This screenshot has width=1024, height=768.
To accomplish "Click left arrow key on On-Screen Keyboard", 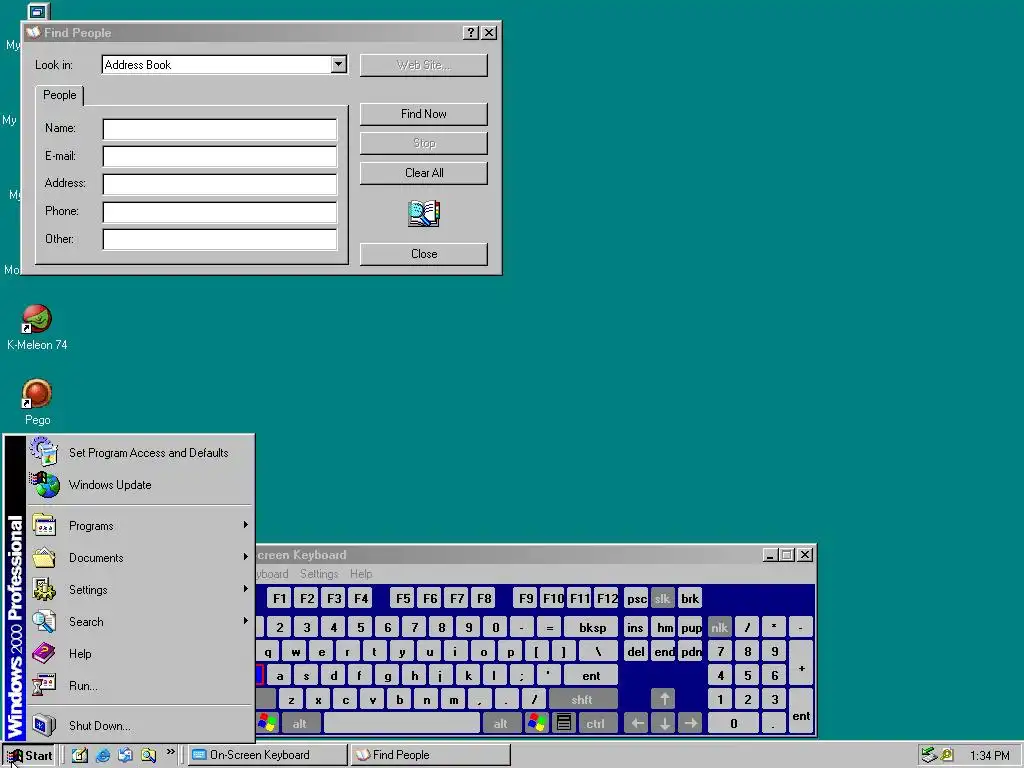I will (x=637, y=724).
